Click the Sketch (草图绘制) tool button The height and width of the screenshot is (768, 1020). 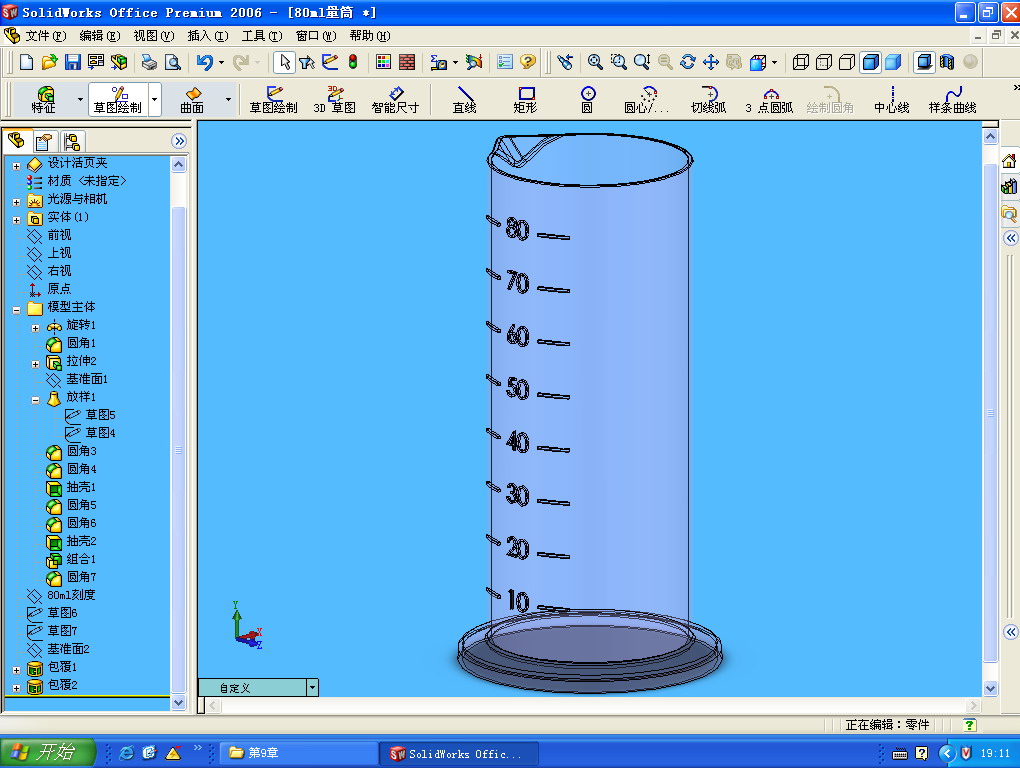pyautogui.click(x=273, y=99)
